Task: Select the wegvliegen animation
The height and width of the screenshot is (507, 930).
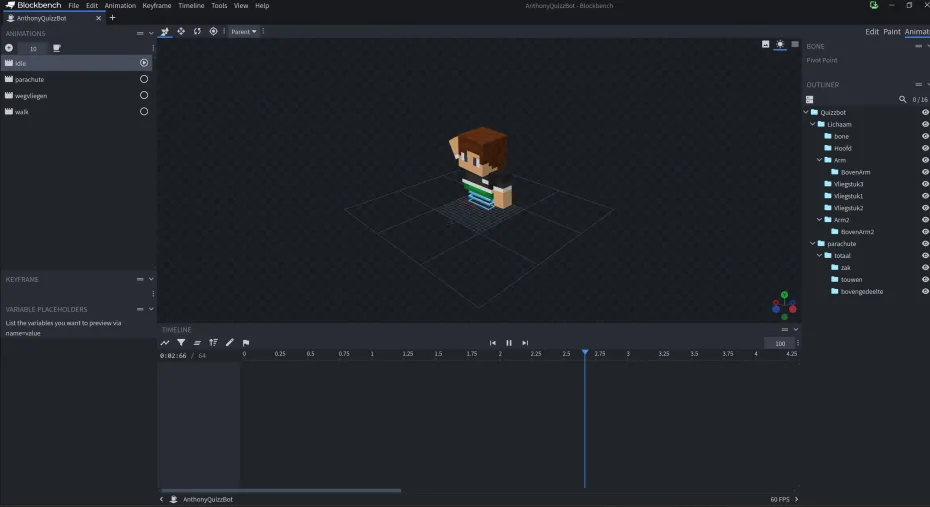Action: [x=77, y=95]
